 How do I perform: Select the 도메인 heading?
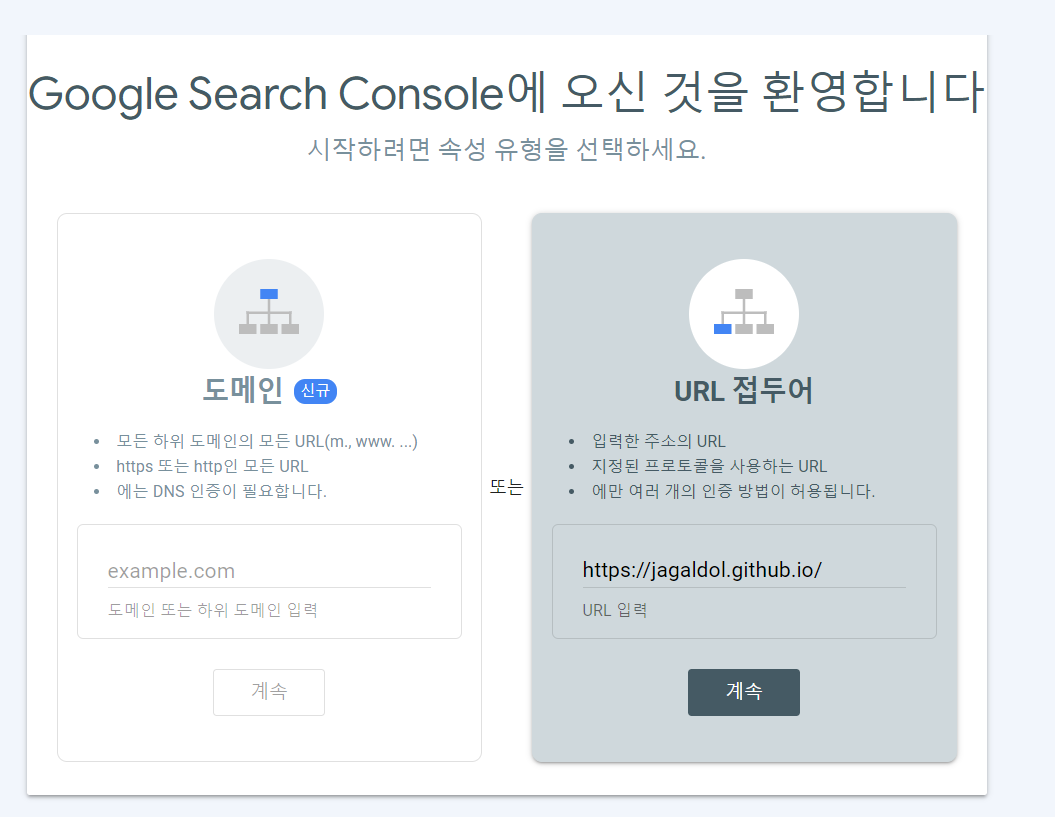tap(243, 390)
